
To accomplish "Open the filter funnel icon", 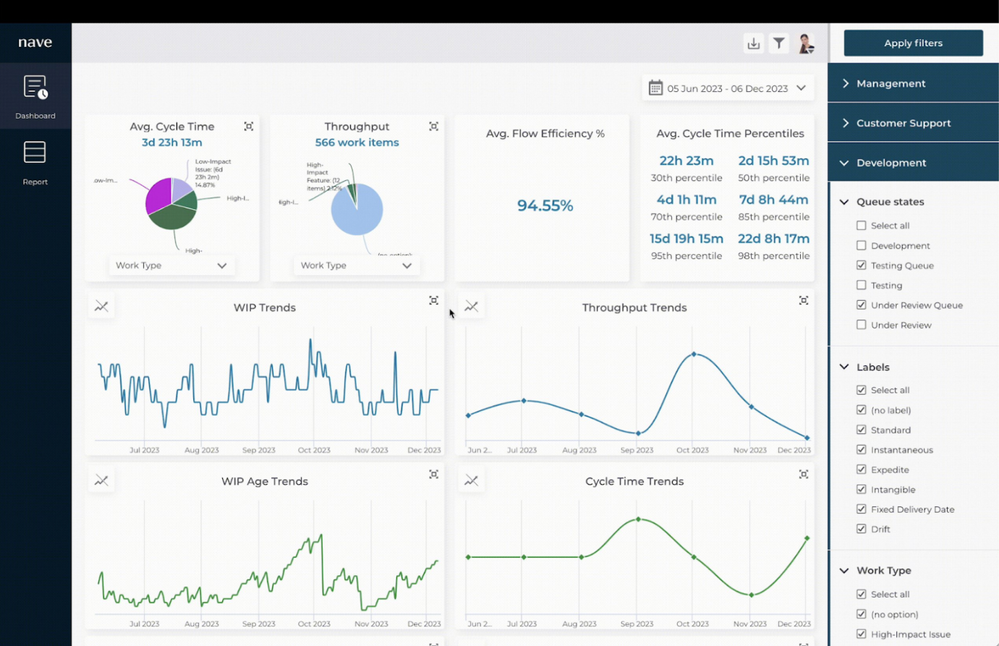I will point(779,43).
